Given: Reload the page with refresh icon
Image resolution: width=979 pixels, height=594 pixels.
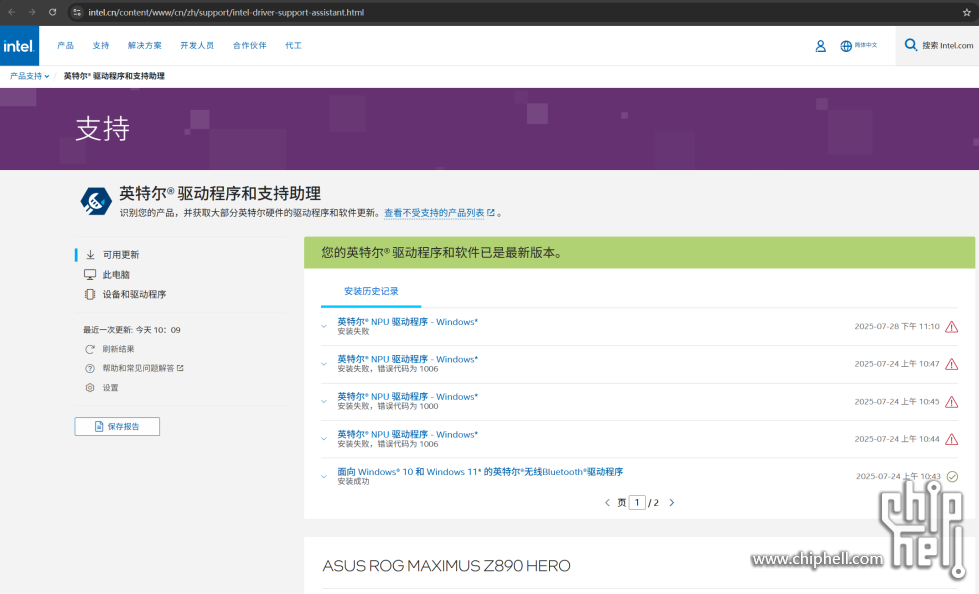Looking at the screenshot, I should pos(52,12).
